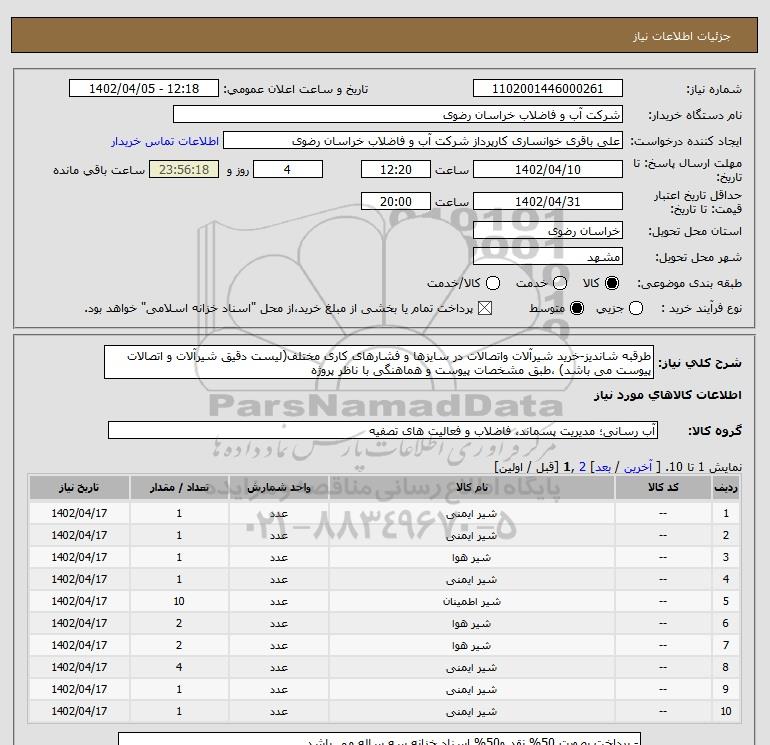
Task: Click the نام کالا column header
Action: coord(471,487)
